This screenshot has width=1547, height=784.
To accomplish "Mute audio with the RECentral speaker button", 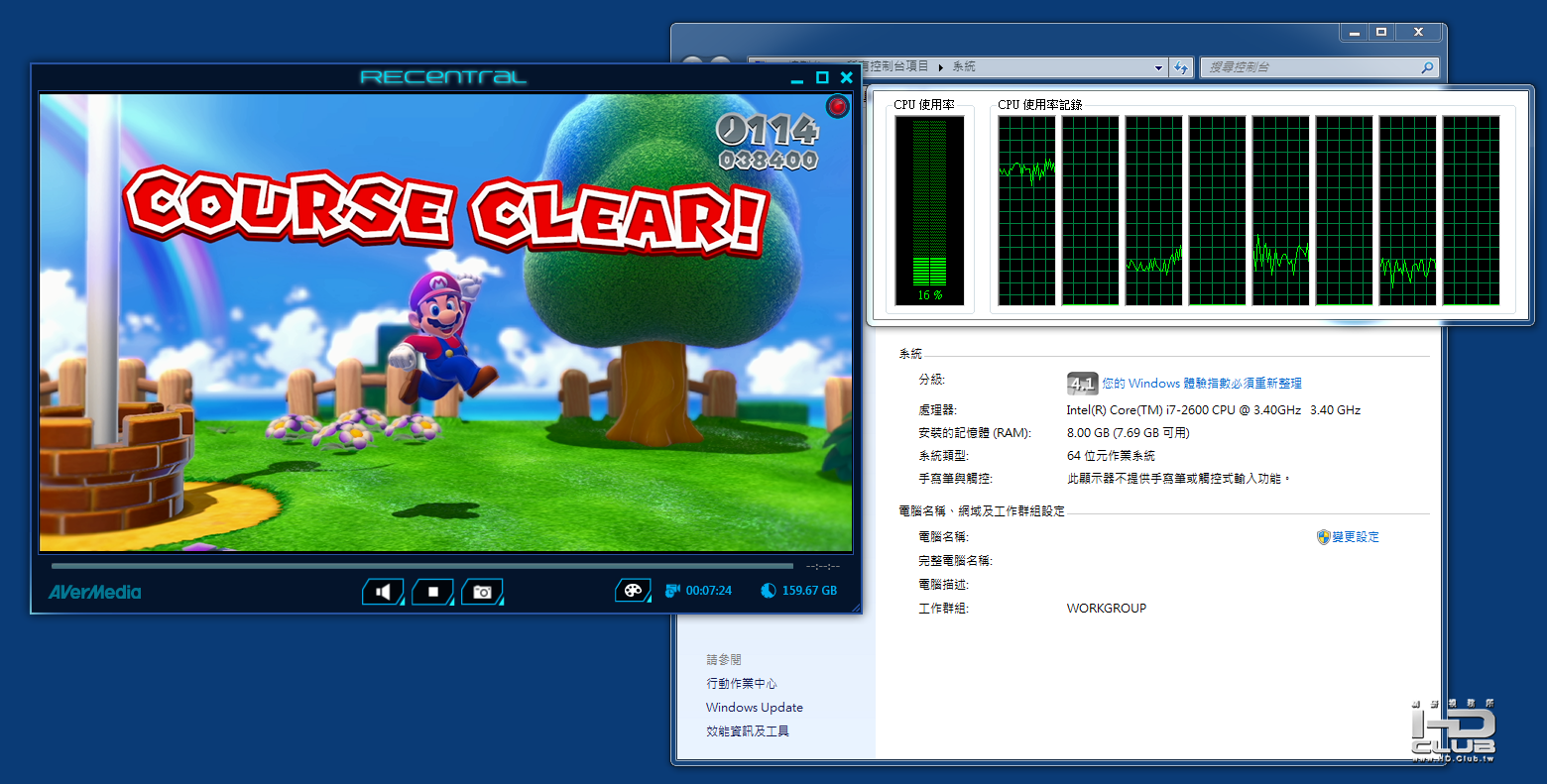I will coord(383,592).
